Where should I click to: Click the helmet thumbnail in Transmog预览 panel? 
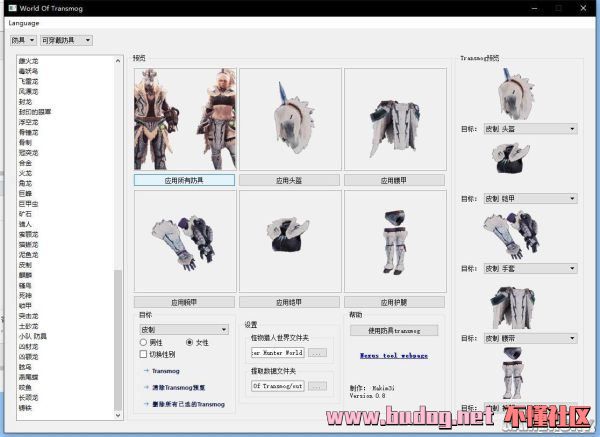[x=515, y=94]
